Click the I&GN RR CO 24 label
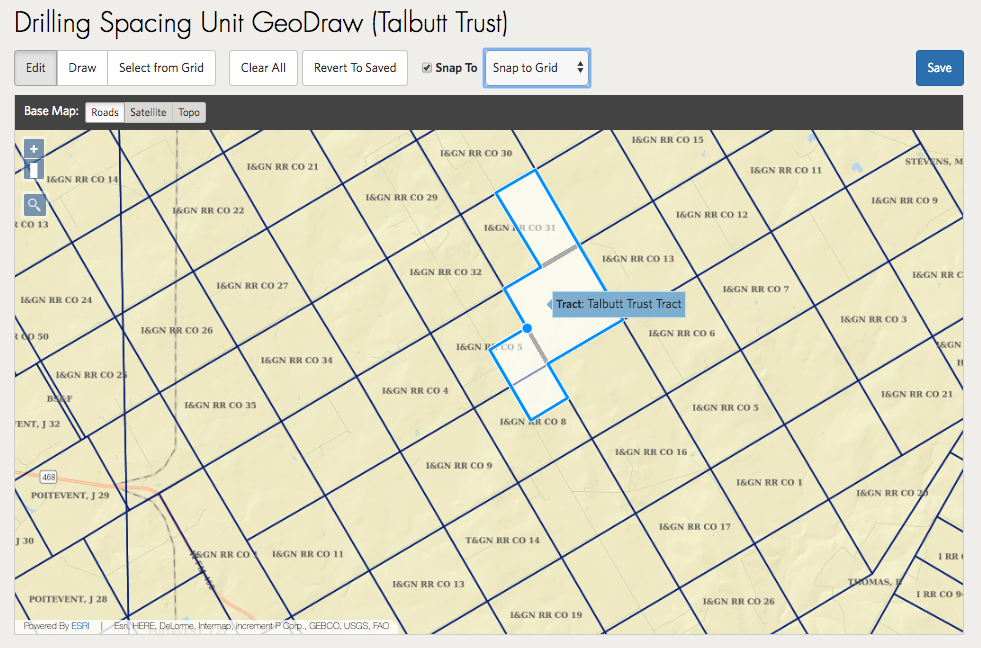Screen dimensions: 981x648 (x=56, y=300)
